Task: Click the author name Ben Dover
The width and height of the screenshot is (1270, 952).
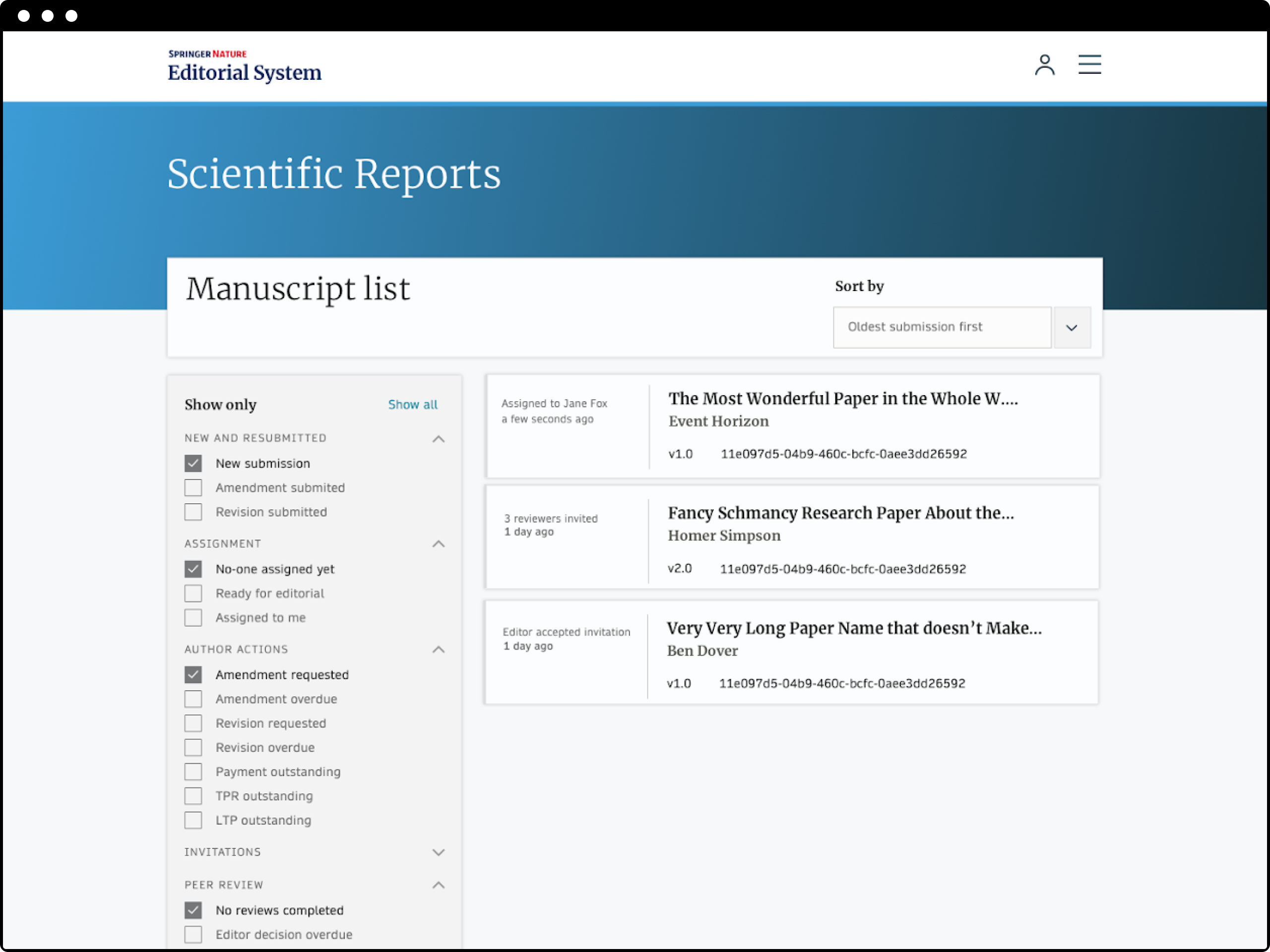Action: click(702, 652)
